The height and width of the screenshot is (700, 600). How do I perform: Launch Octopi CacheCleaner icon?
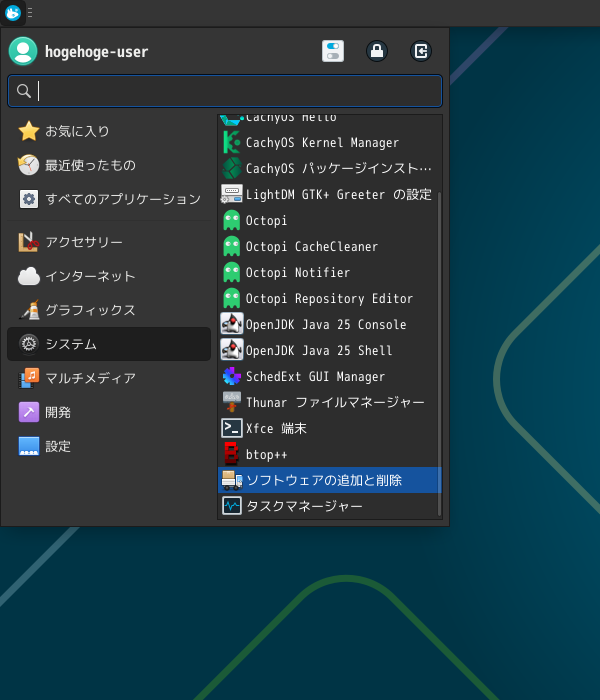click(x=232, y=246)
